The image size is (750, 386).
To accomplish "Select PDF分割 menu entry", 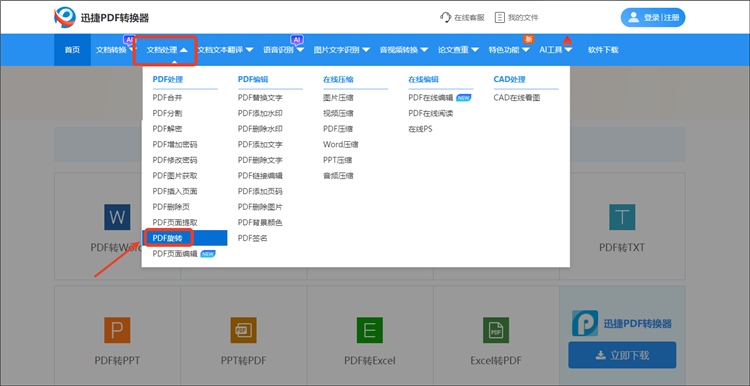I will (167, 113).
